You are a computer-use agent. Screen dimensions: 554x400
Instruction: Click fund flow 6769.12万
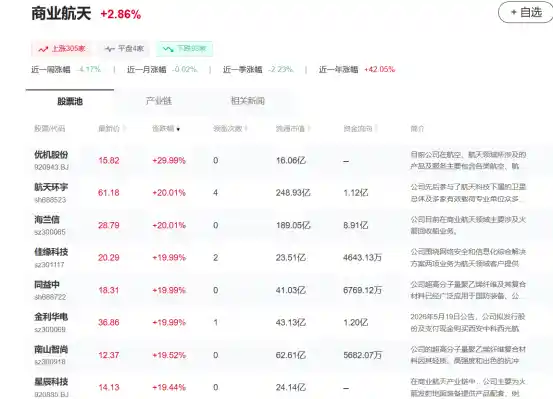point(363,290)
